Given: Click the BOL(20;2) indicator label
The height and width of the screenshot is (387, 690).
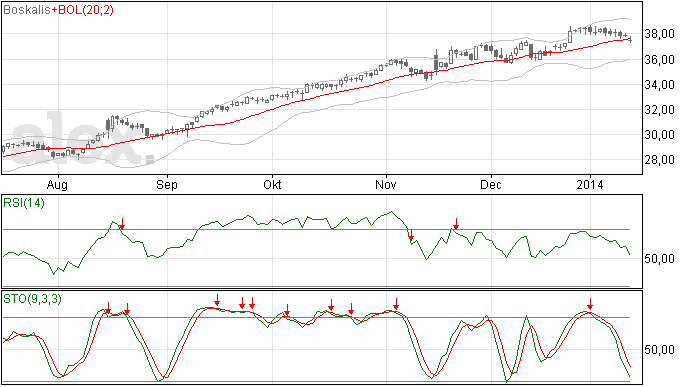Looking at the screenshot, I should [86, 10].
